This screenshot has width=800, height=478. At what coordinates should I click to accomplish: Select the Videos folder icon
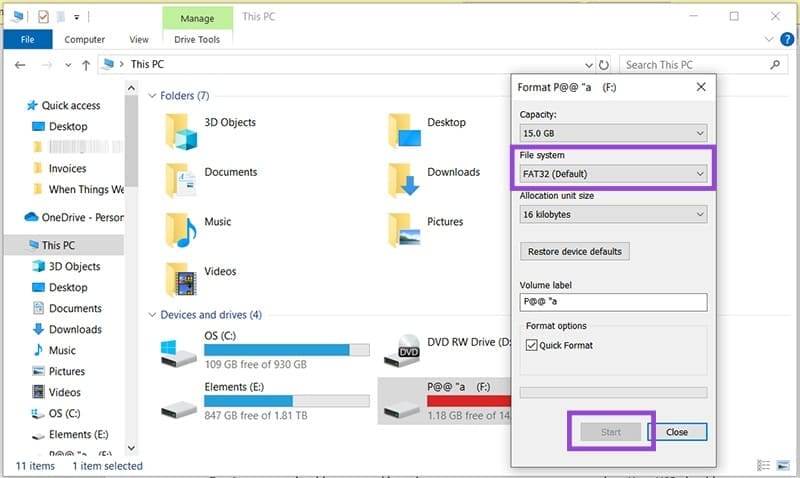click(181, 277)
